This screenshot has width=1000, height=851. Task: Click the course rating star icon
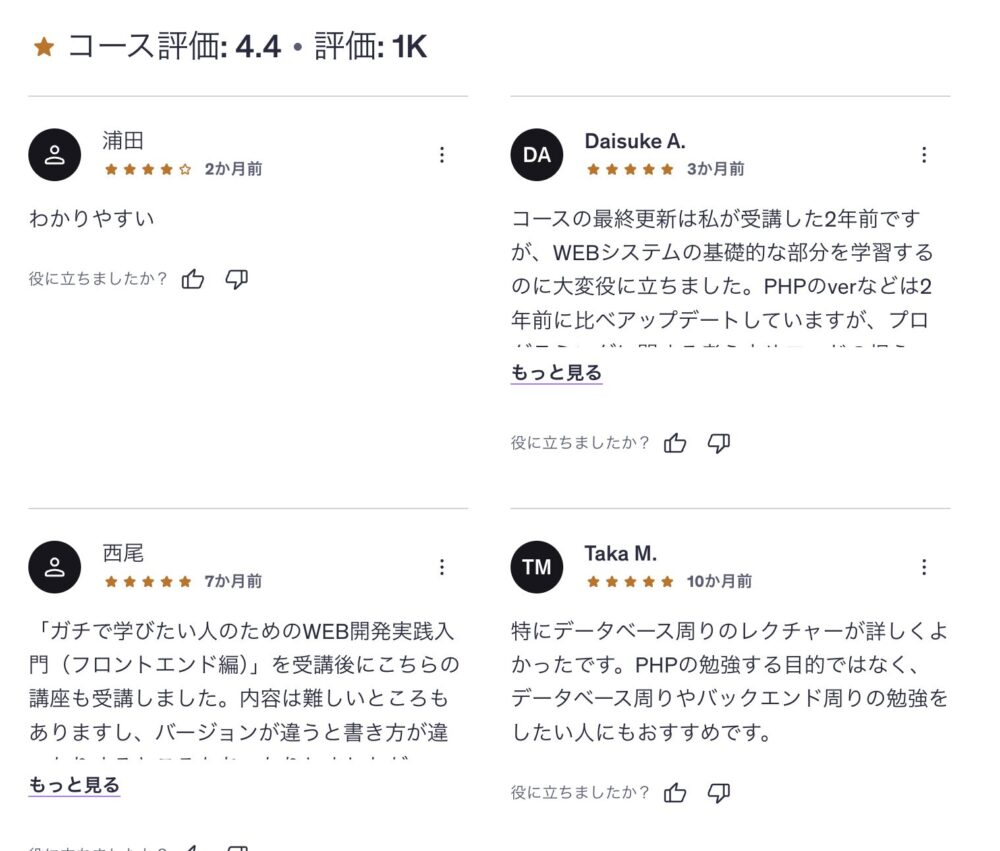pyautogui.click(x=43, y=47)
